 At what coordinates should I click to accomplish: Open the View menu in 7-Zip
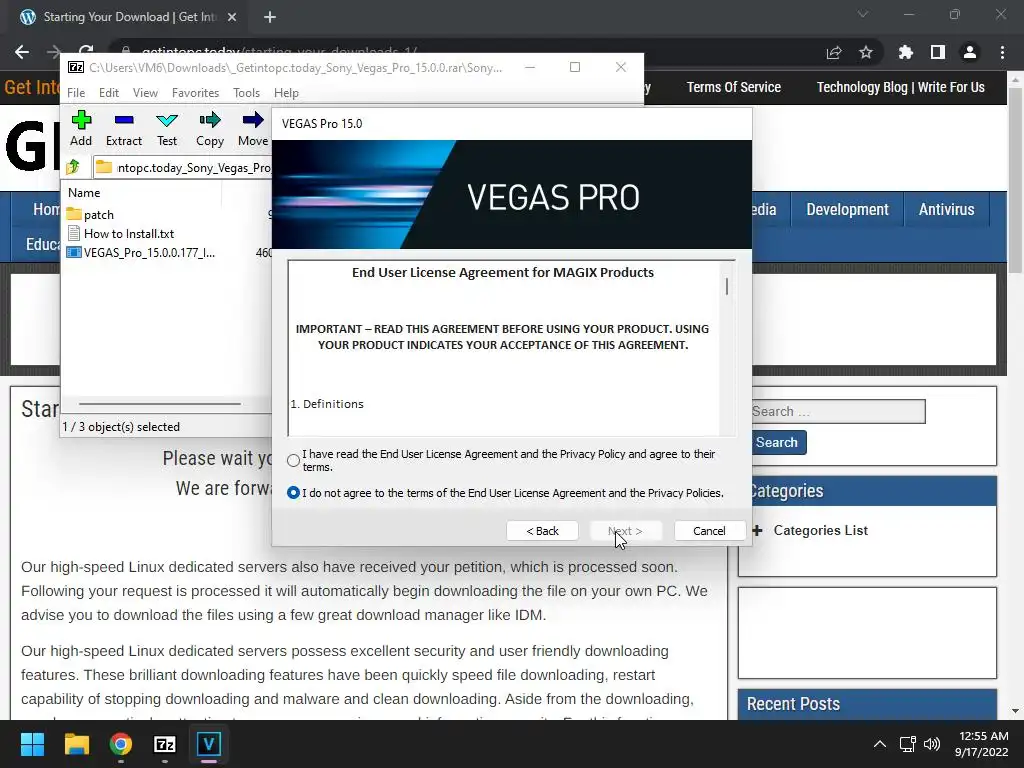145,93
